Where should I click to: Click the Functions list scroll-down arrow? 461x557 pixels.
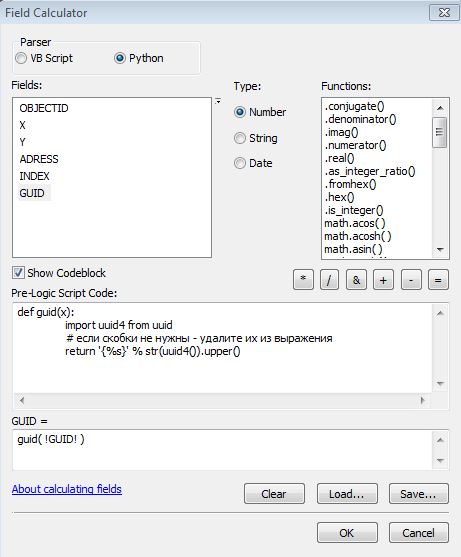click(440, 249)
